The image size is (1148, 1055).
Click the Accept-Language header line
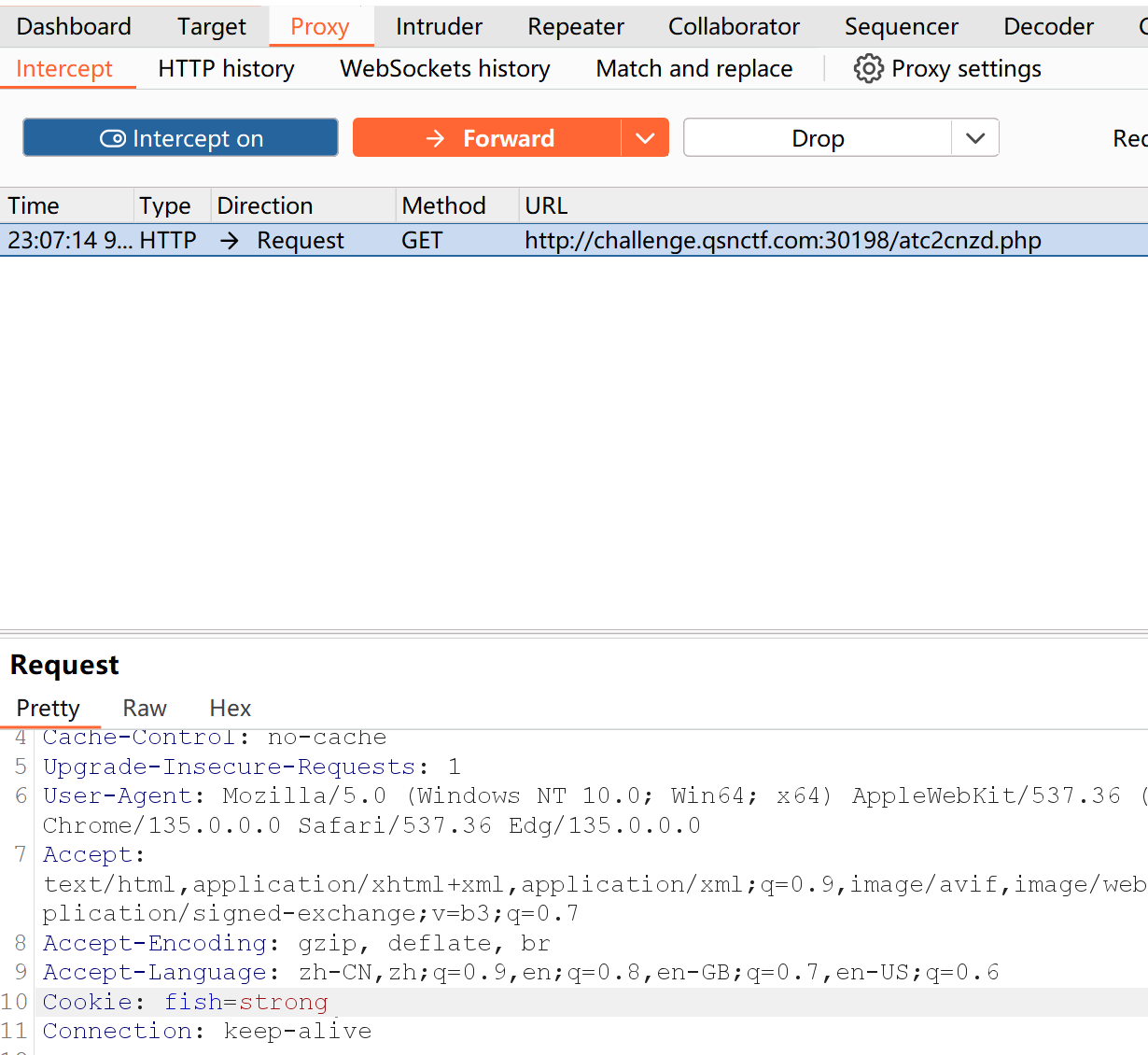(521, 972)
